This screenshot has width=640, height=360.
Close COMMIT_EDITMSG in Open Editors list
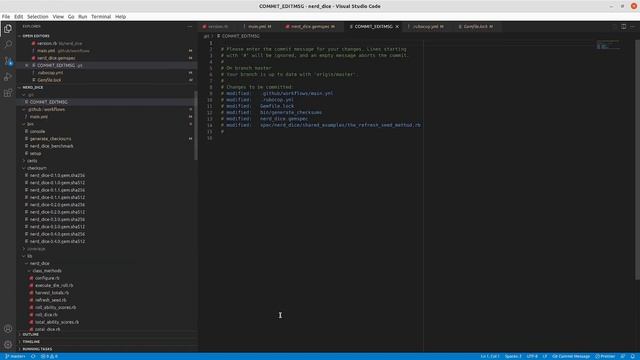tap(27, 65)
